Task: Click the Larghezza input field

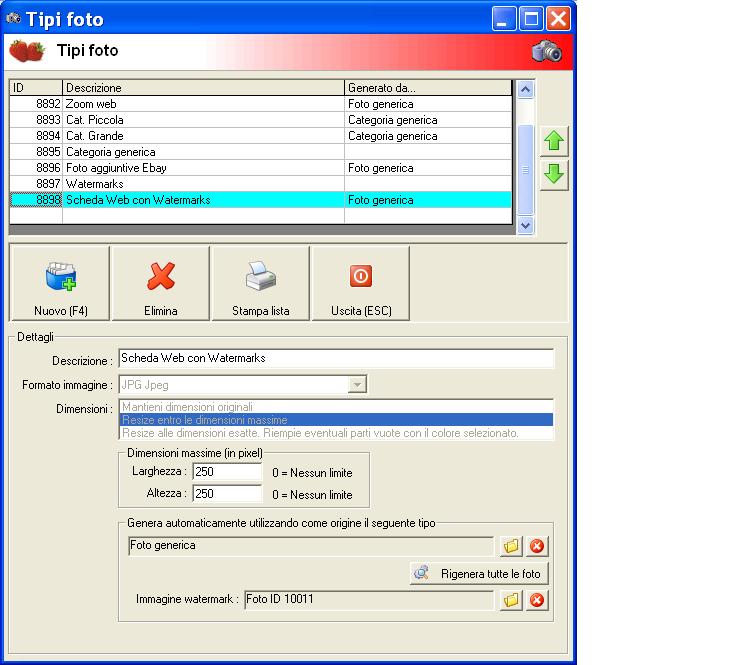Action: [x=227, y=471]
